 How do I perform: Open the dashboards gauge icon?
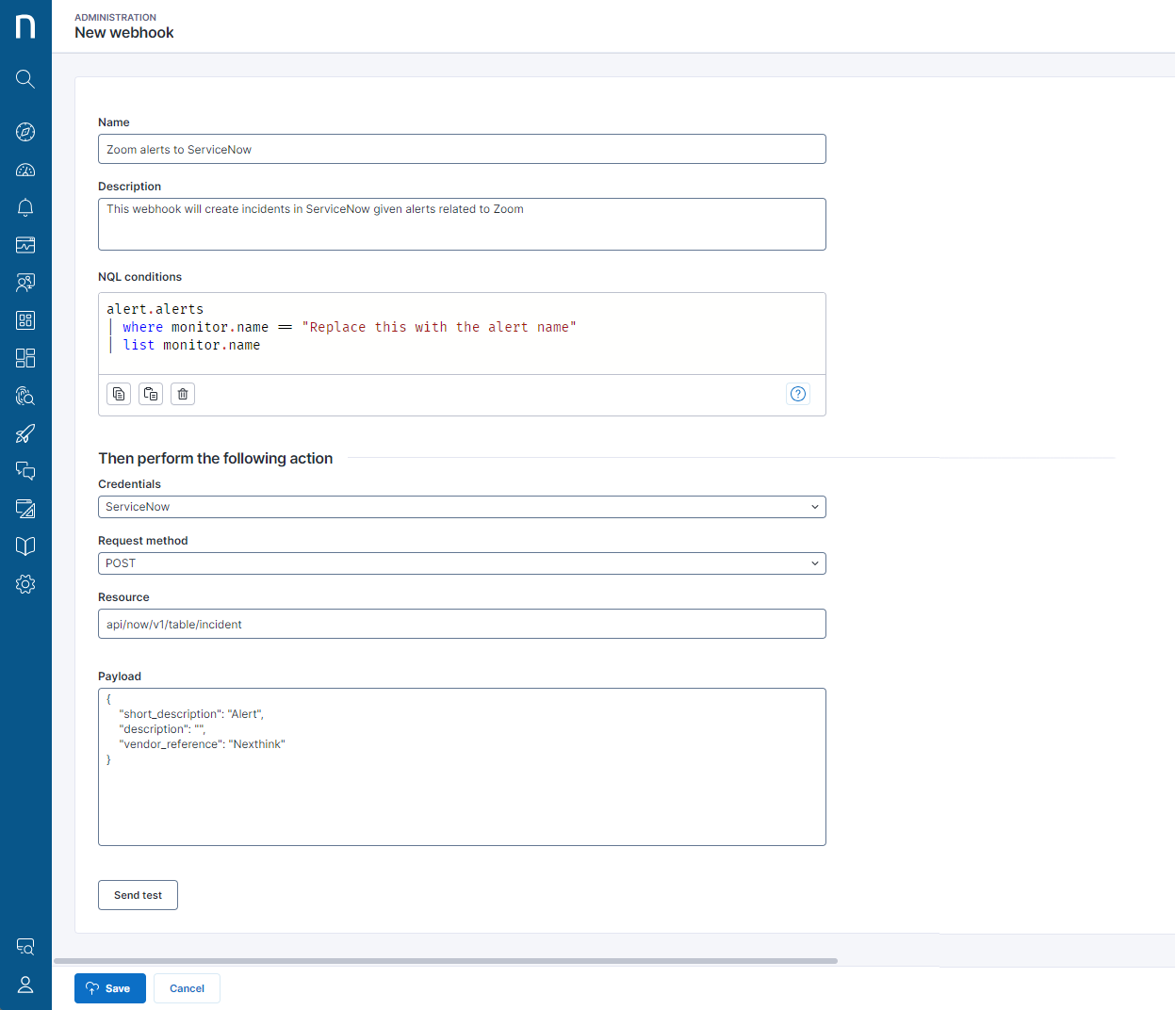tap(25, 170)
